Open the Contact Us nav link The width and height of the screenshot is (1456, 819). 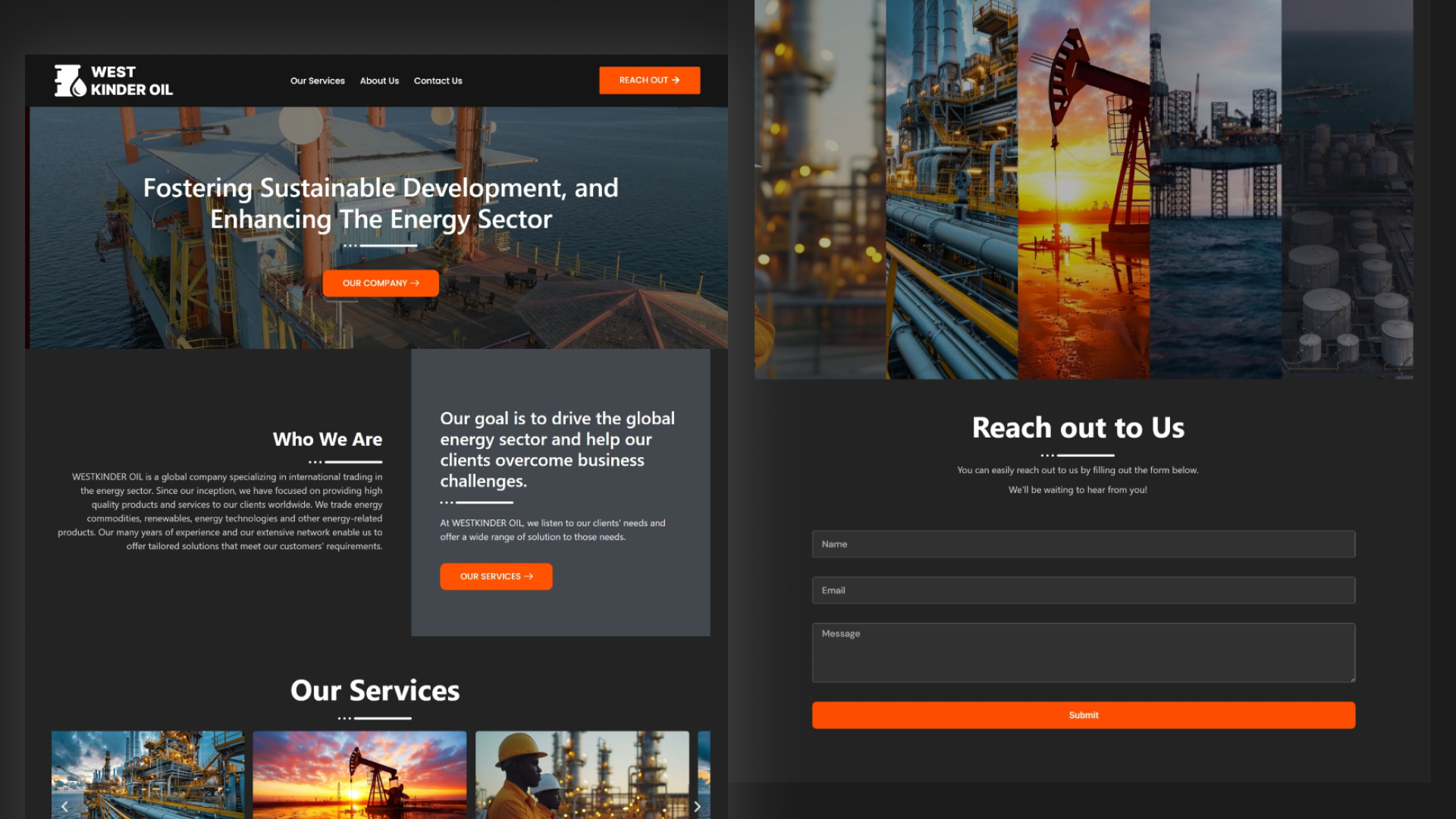point(438,81)
